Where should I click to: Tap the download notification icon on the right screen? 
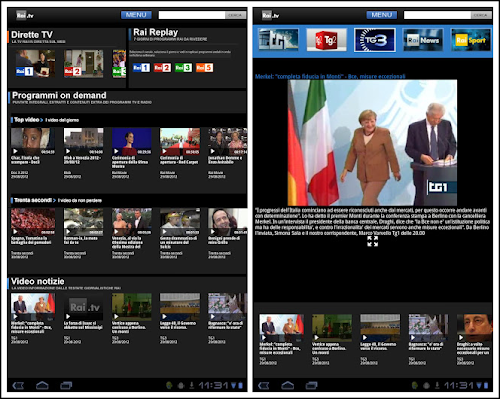437,386
